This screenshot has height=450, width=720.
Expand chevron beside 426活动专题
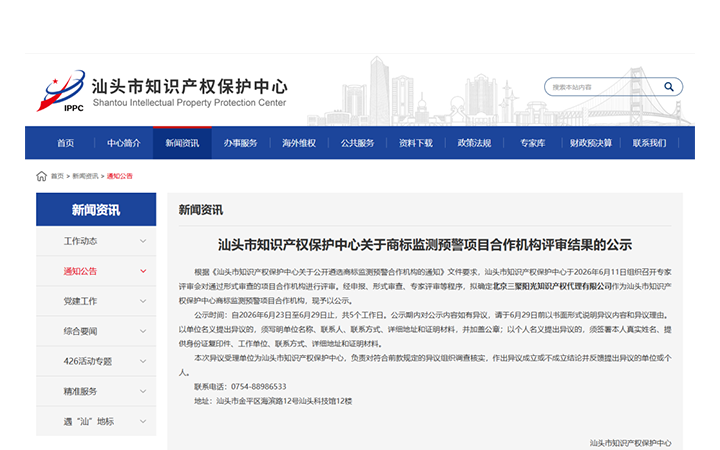(x=143, y=361)
